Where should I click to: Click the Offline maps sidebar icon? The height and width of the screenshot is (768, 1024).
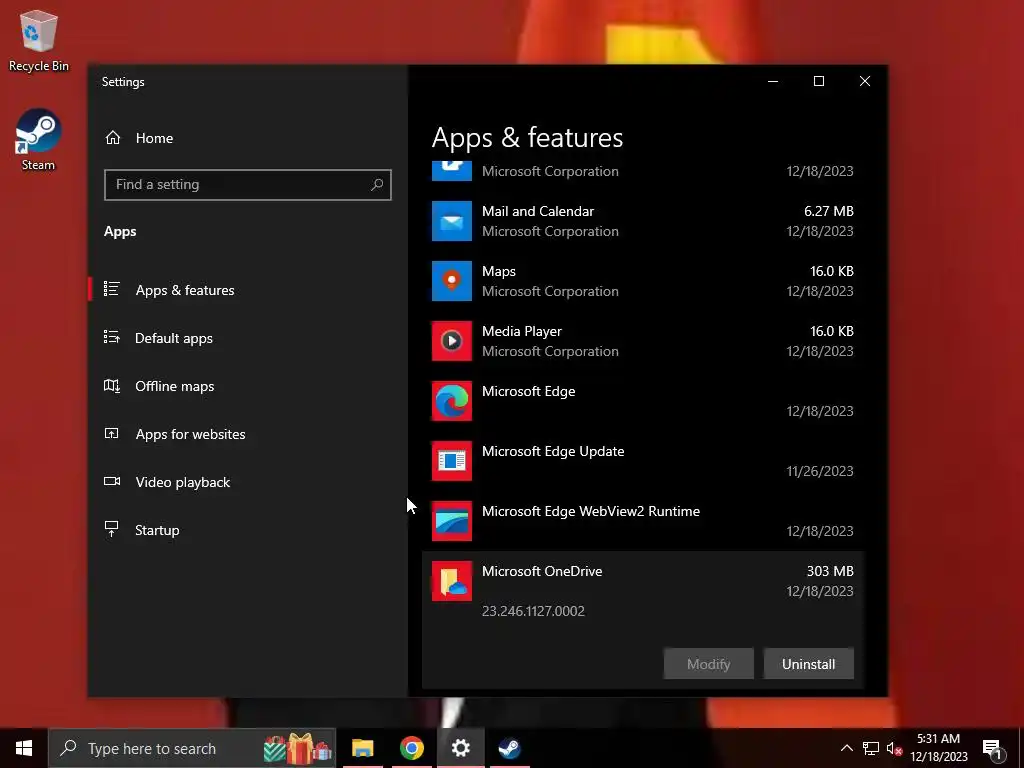click(x=112, y=386)
